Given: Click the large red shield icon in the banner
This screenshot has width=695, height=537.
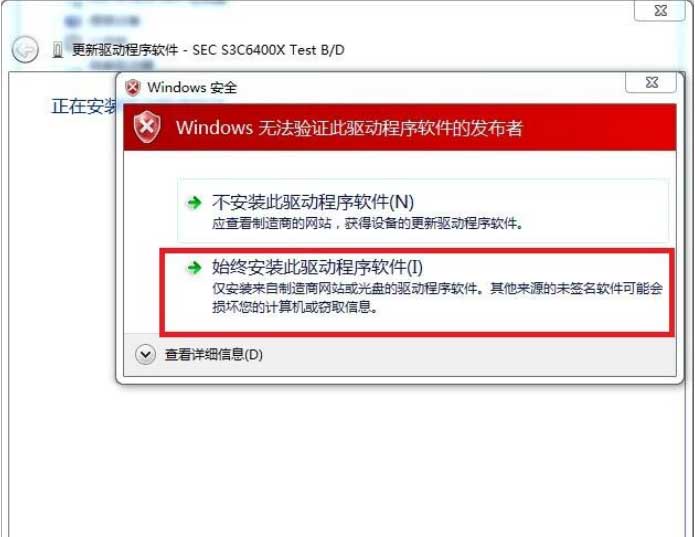Looking at the screenshot, I should pos(147,127).
